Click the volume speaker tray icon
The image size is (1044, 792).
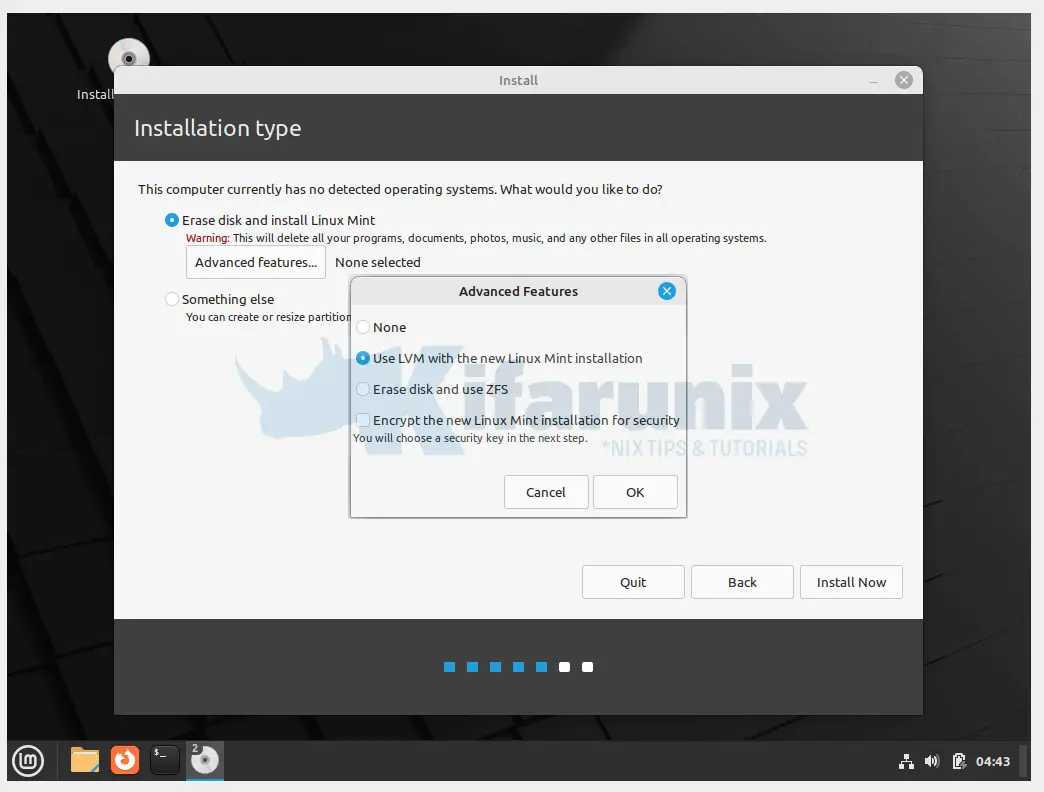(x=931, y=761)
